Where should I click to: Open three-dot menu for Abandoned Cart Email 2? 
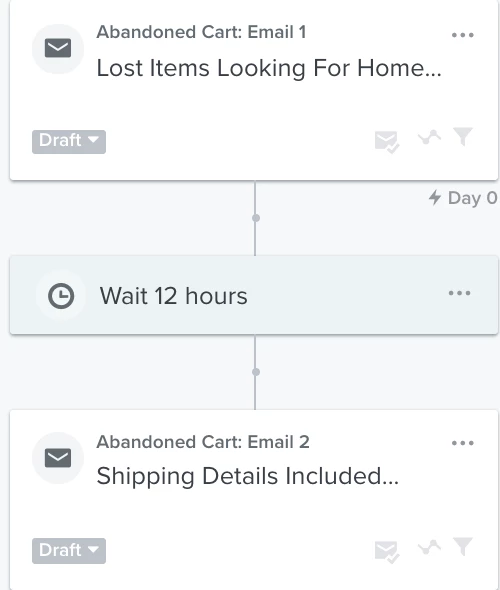(462, 443)
